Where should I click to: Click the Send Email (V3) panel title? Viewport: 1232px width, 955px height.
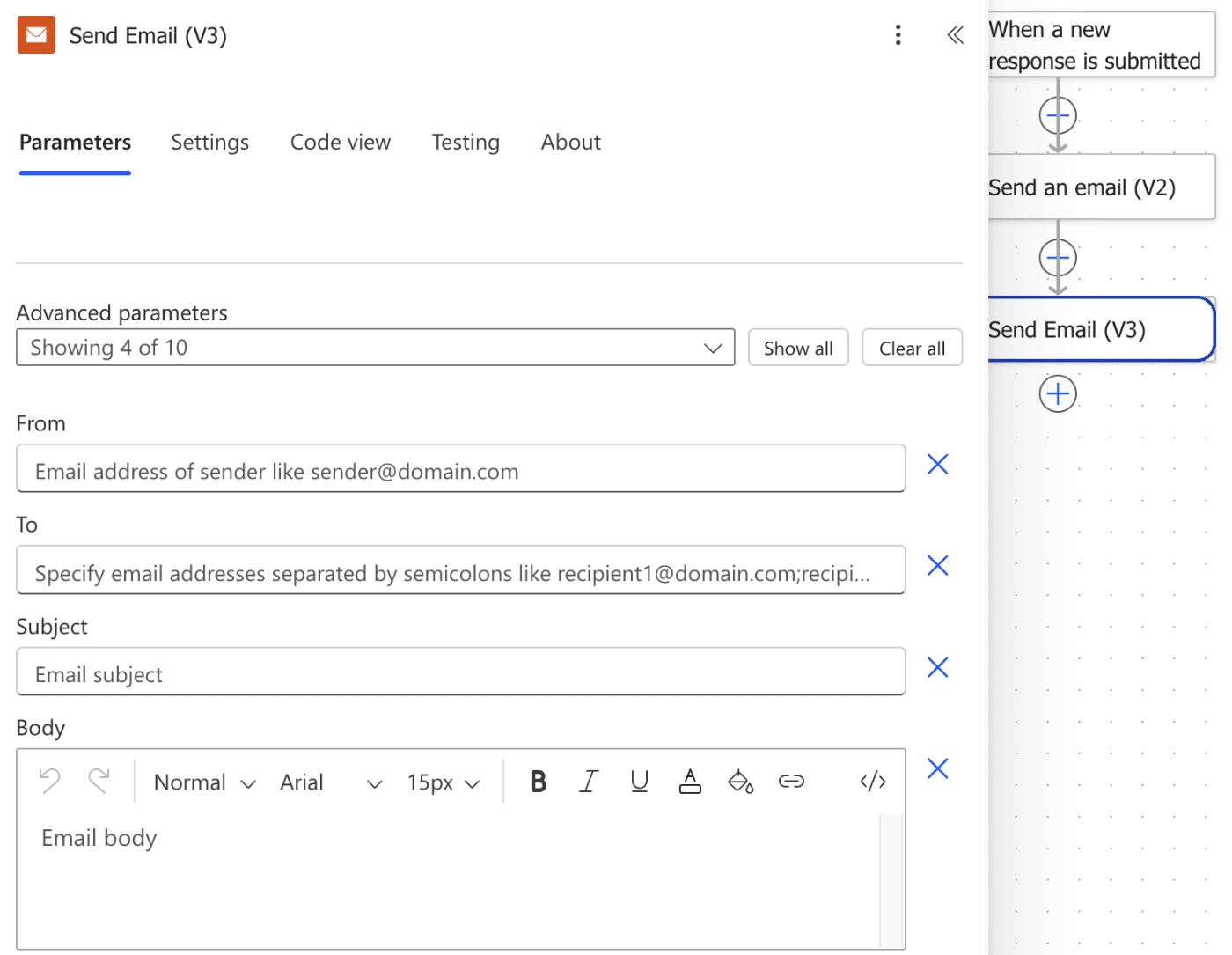tap(148, 36)
